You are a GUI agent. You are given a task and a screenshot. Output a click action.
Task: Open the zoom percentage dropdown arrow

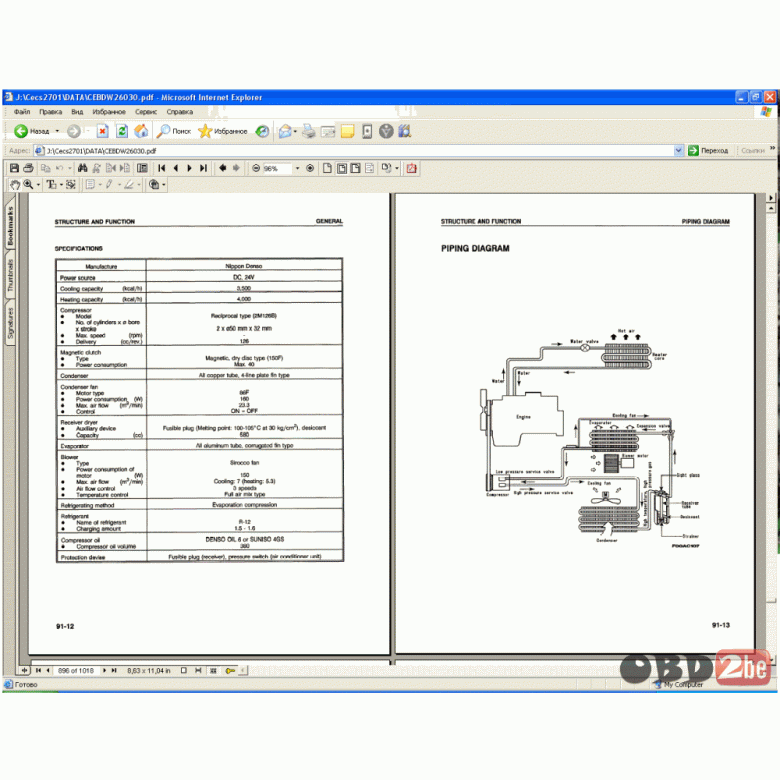(297, 169)
